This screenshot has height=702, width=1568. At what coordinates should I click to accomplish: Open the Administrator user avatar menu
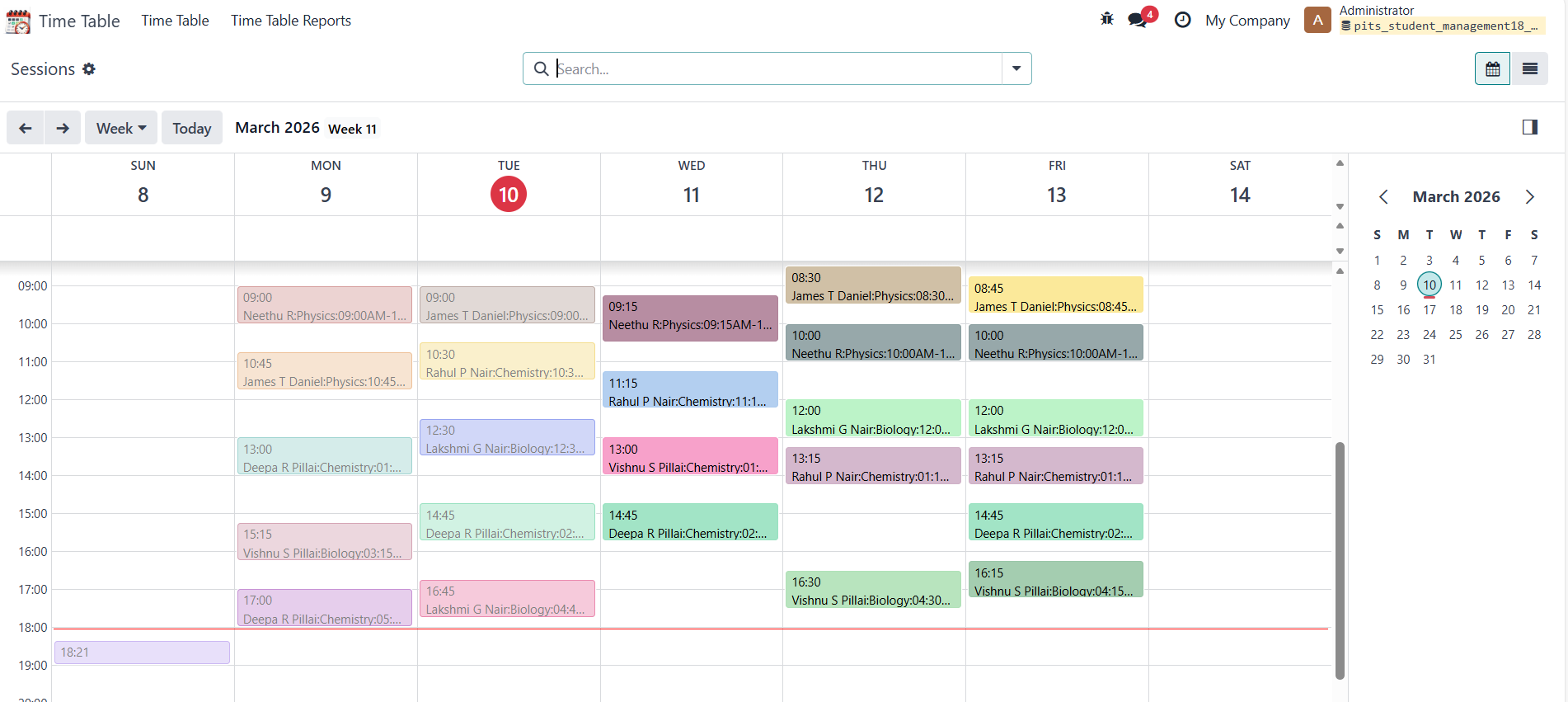pyautogui.click(x=1317, y=20)
